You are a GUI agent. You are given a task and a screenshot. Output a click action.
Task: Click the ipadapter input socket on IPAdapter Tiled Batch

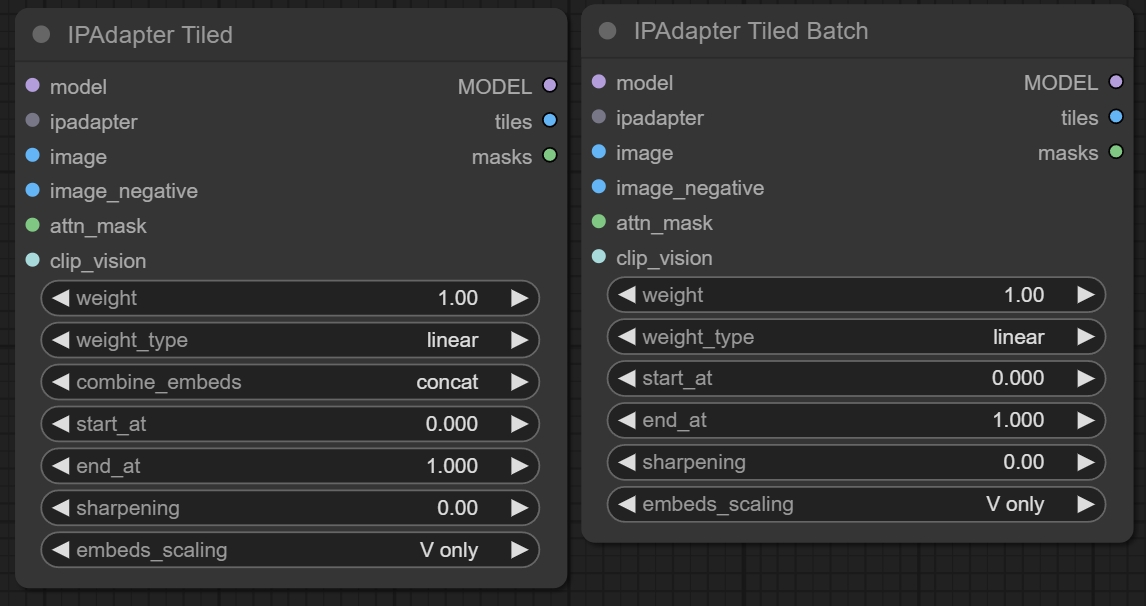point(599,117)
